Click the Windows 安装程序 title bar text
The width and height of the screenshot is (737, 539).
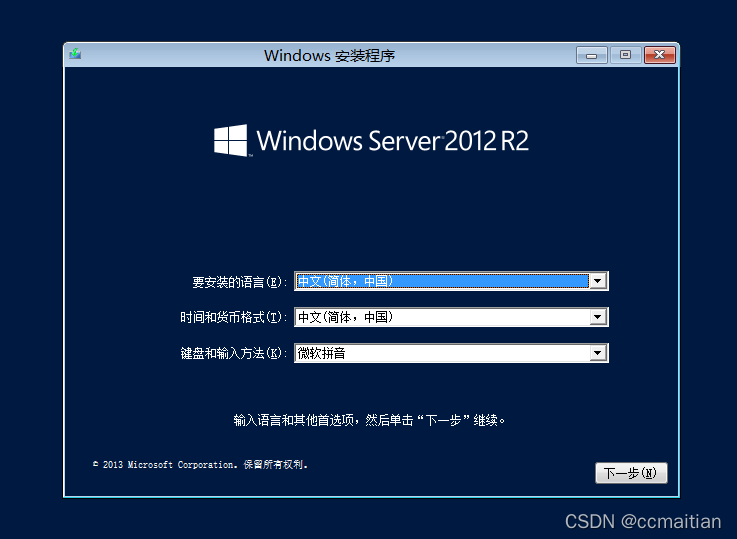coord(329,55)
